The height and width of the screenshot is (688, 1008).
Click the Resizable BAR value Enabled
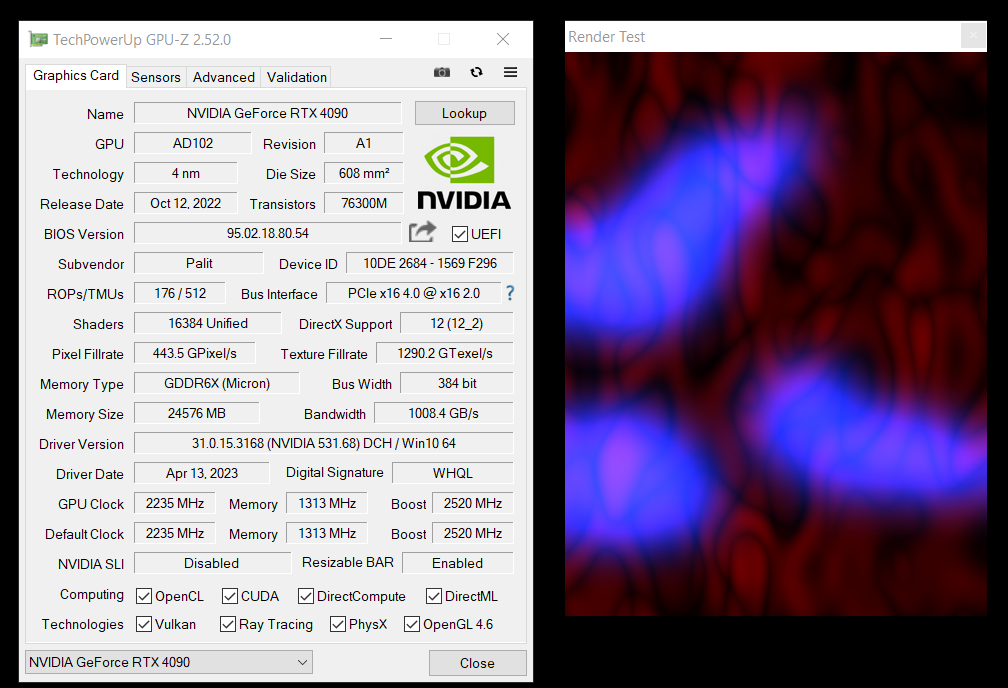click(x=458, y=563)
